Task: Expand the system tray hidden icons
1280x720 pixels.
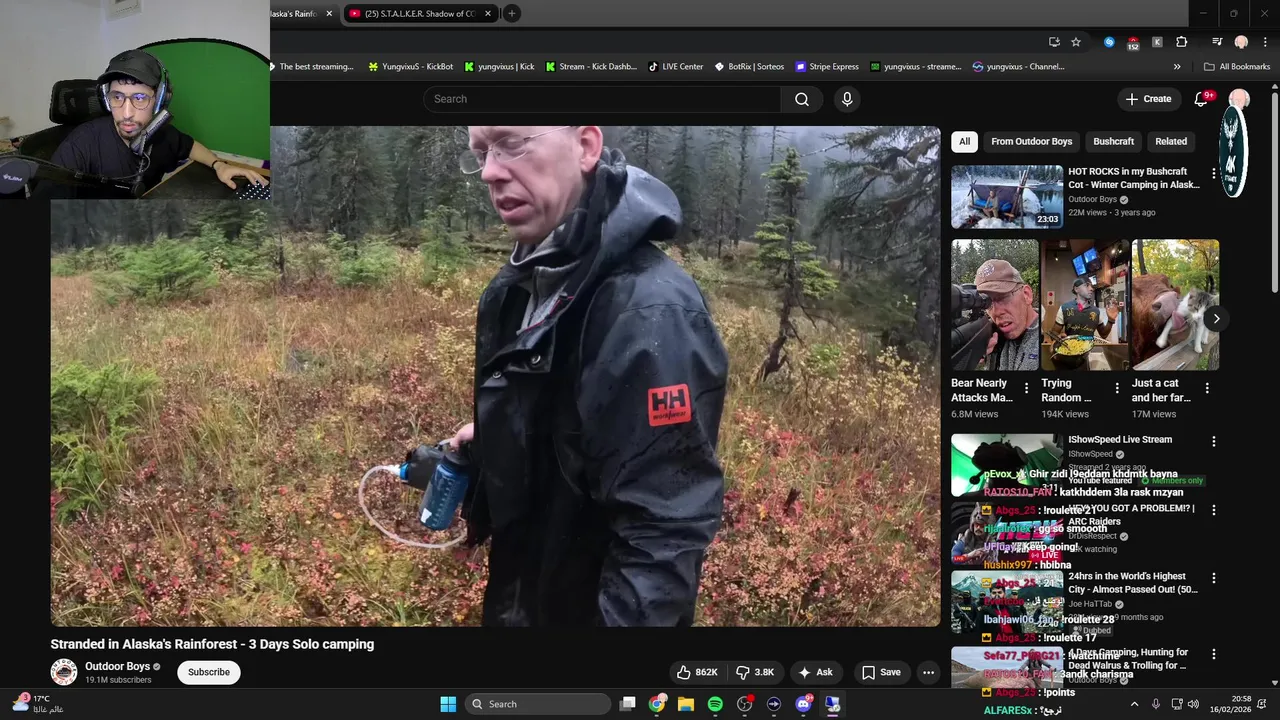Action: [x=1134, y=704]
